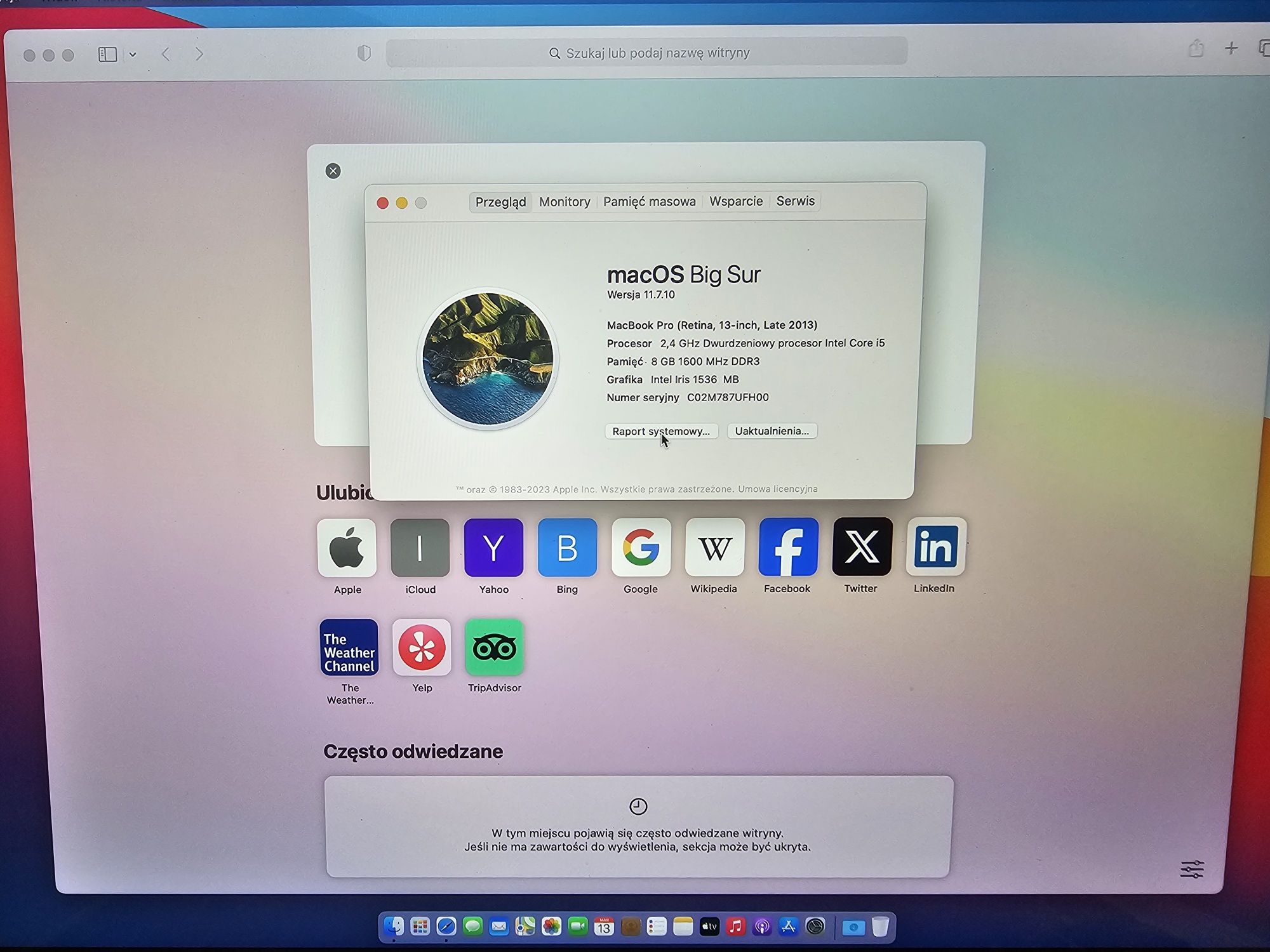Open the Umowa licencyjna link
Viewport: 1270px width, 952px height.
click(777, 489)
